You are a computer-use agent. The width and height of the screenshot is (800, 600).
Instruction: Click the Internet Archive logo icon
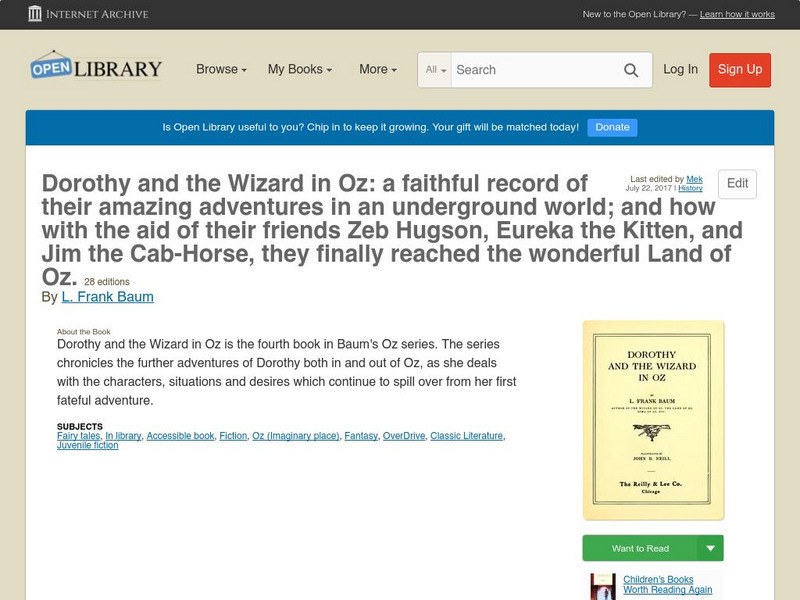point(35,14)
